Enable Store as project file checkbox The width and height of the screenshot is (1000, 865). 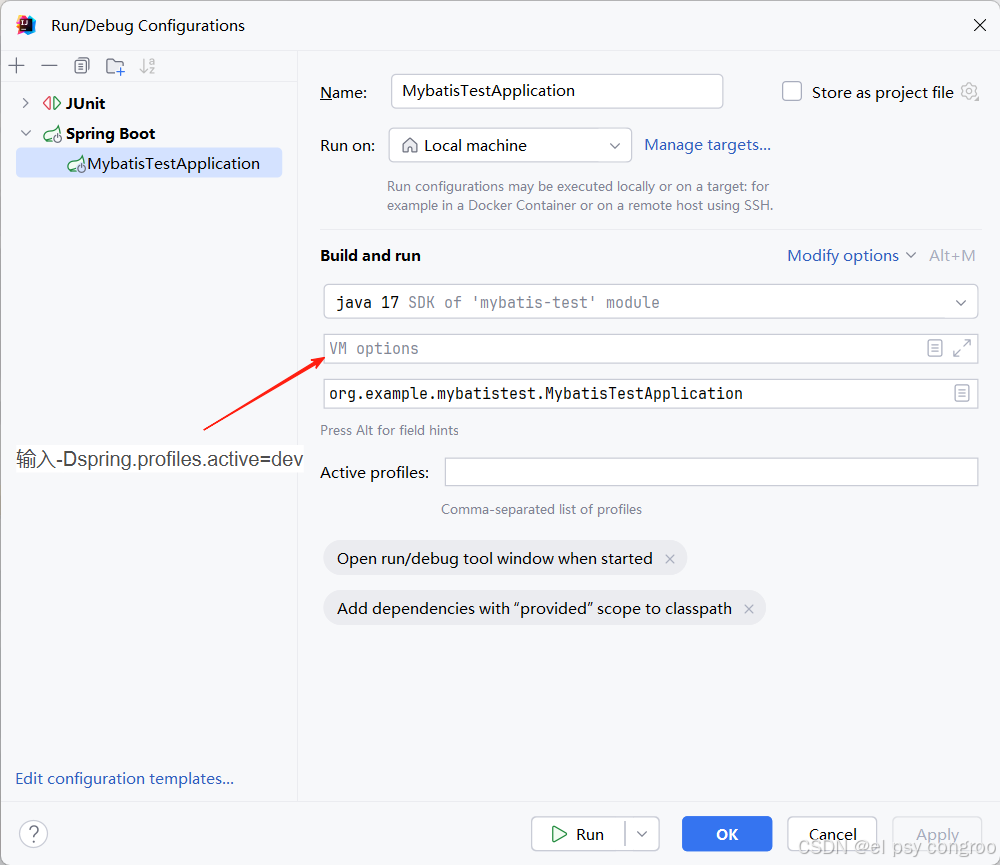(792, 92)
